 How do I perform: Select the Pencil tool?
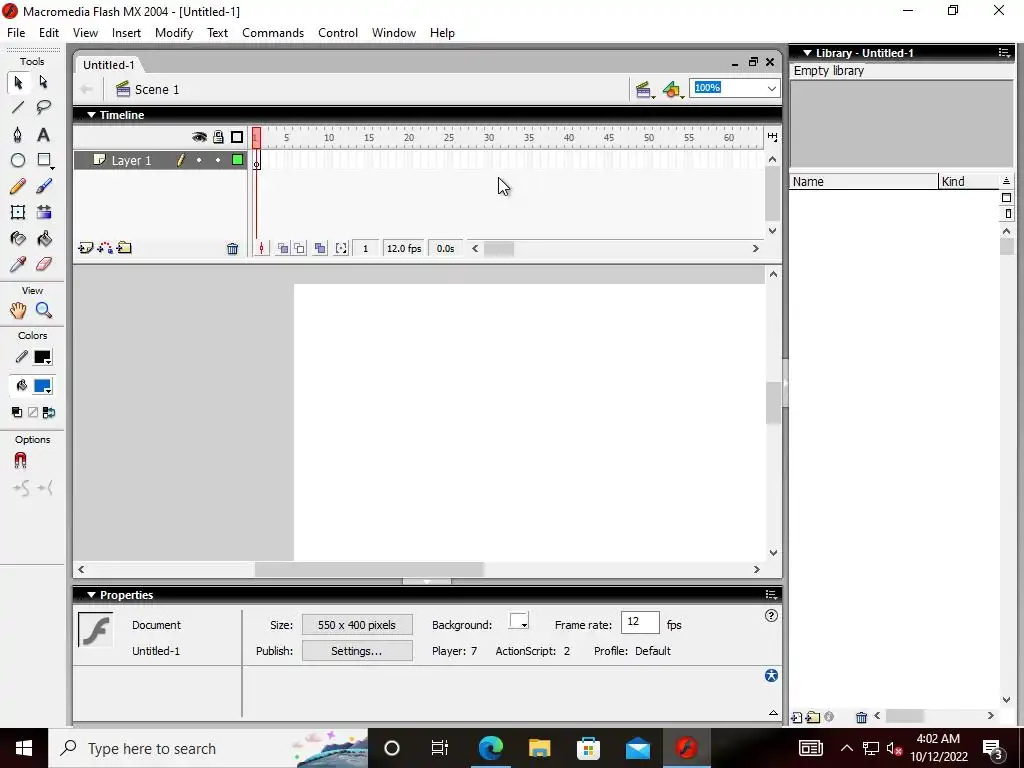18,187
